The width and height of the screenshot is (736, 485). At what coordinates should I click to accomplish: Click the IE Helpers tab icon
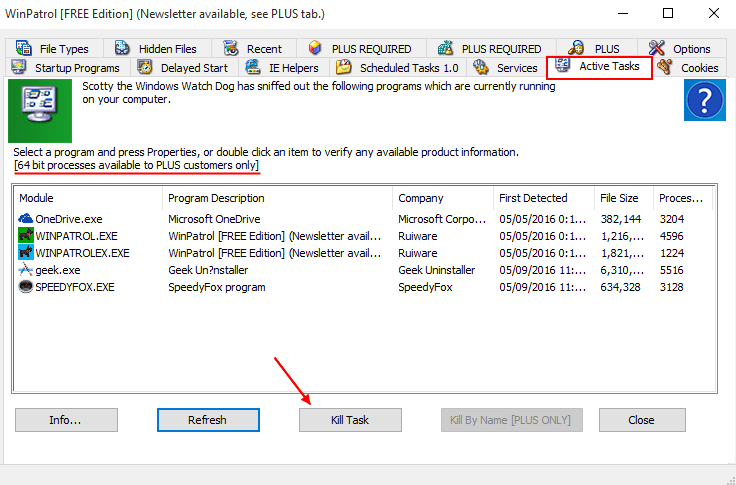tap(253, 67)
